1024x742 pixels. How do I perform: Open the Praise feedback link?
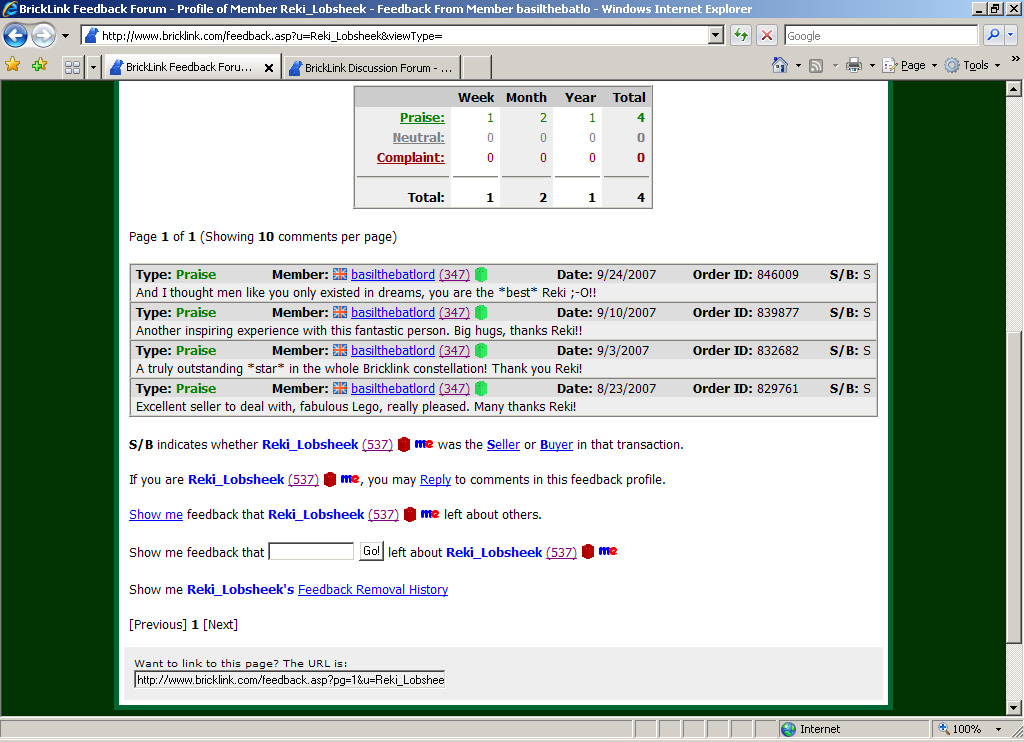(x=422, y=118)
